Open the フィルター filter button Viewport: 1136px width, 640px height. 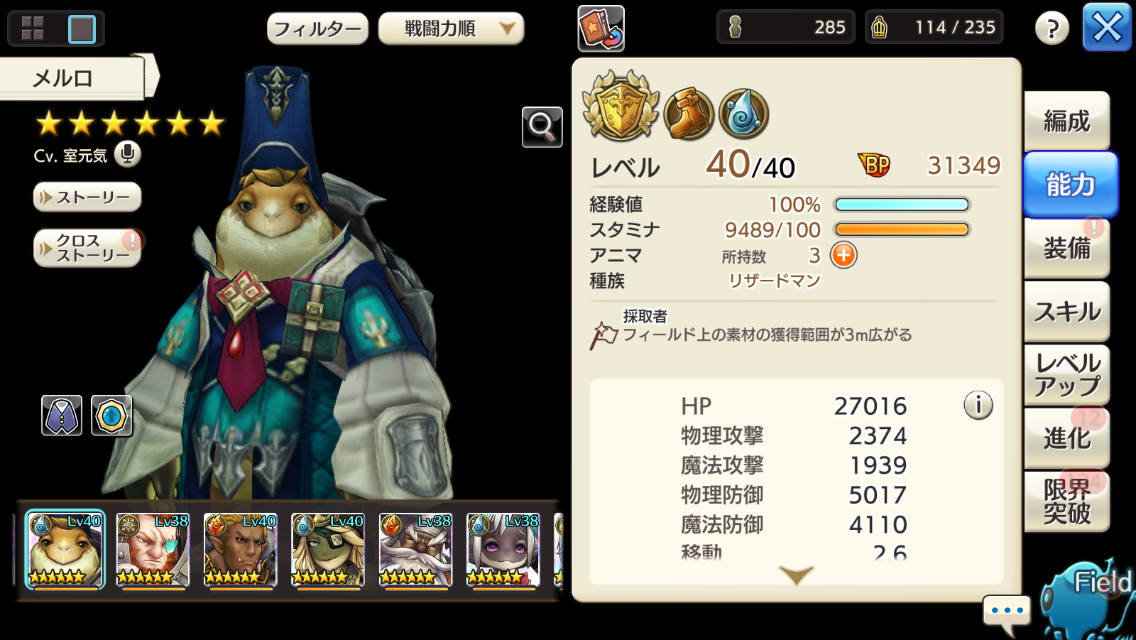(x=317, y=28)
